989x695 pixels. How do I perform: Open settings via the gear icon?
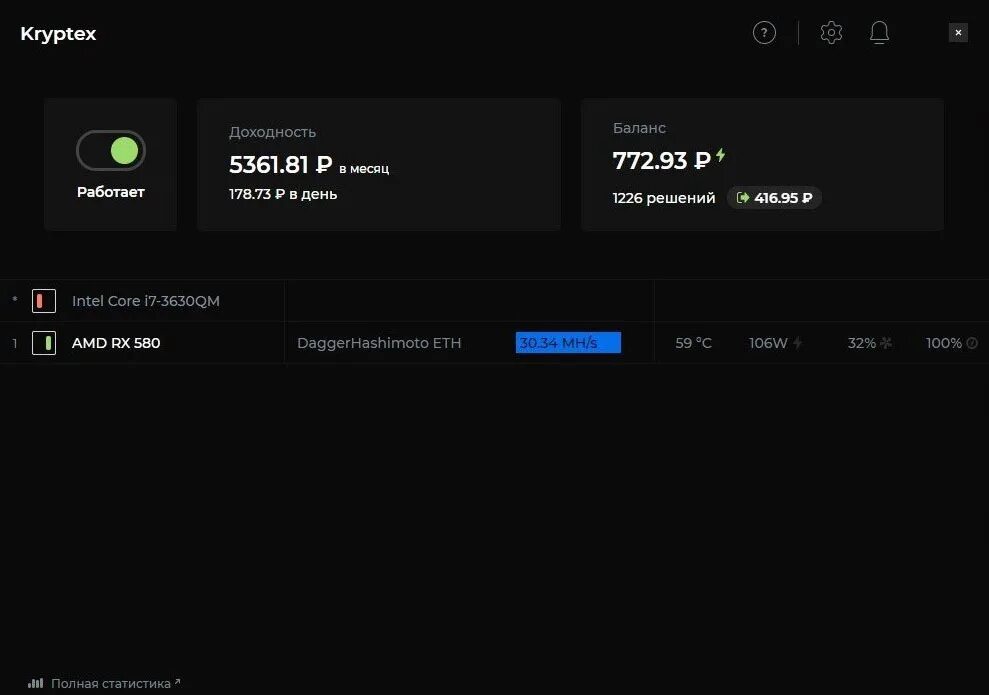(831, 32)
